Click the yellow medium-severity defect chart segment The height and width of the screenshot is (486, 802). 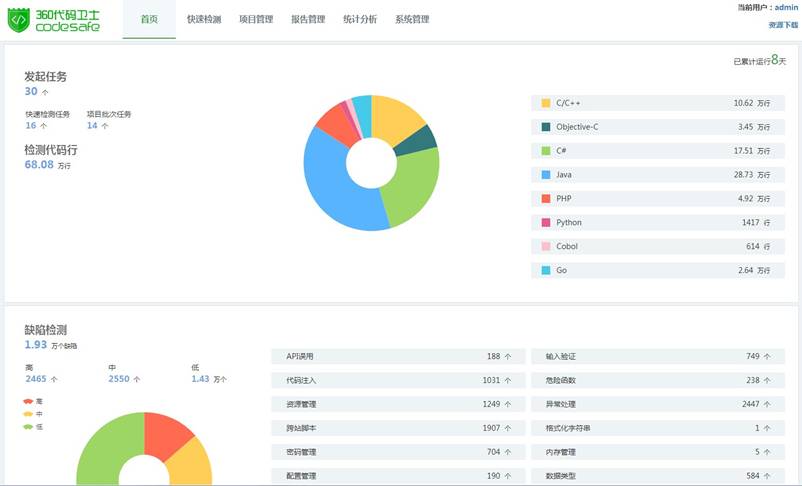190,463
